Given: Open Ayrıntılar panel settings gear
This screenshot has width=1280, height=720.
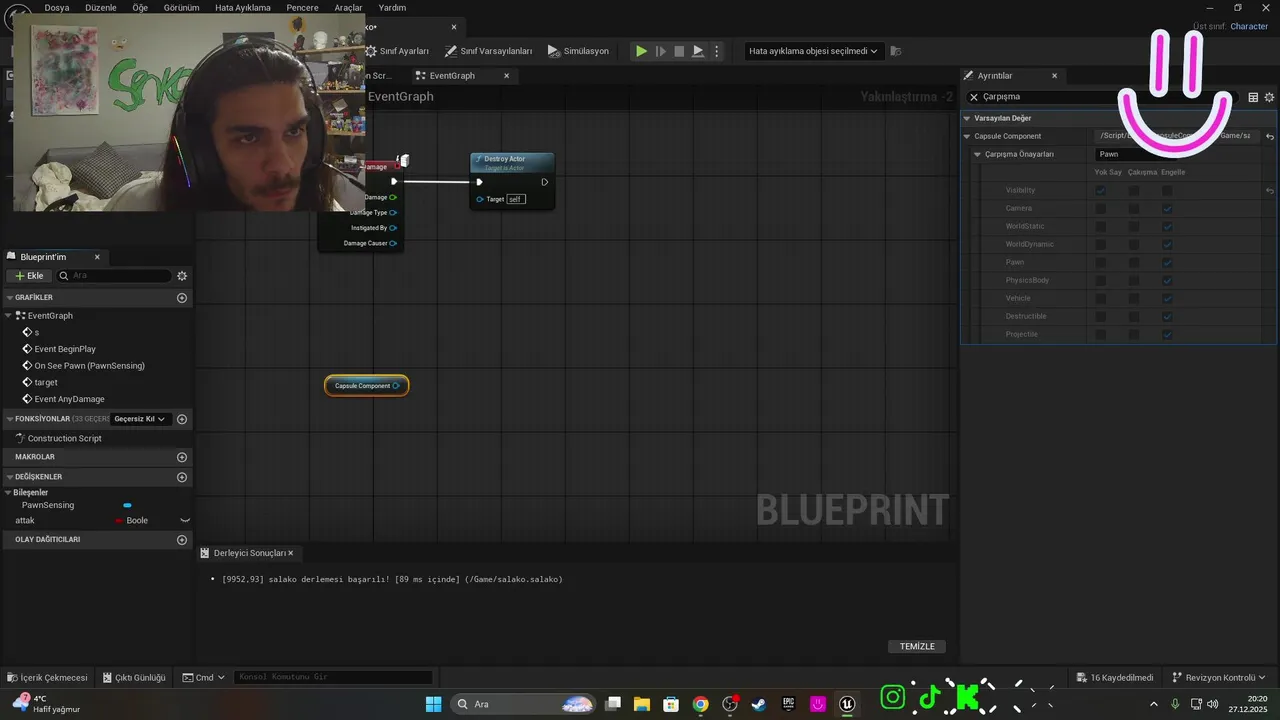Looking at the screenshot, I should click(1269, 97).
